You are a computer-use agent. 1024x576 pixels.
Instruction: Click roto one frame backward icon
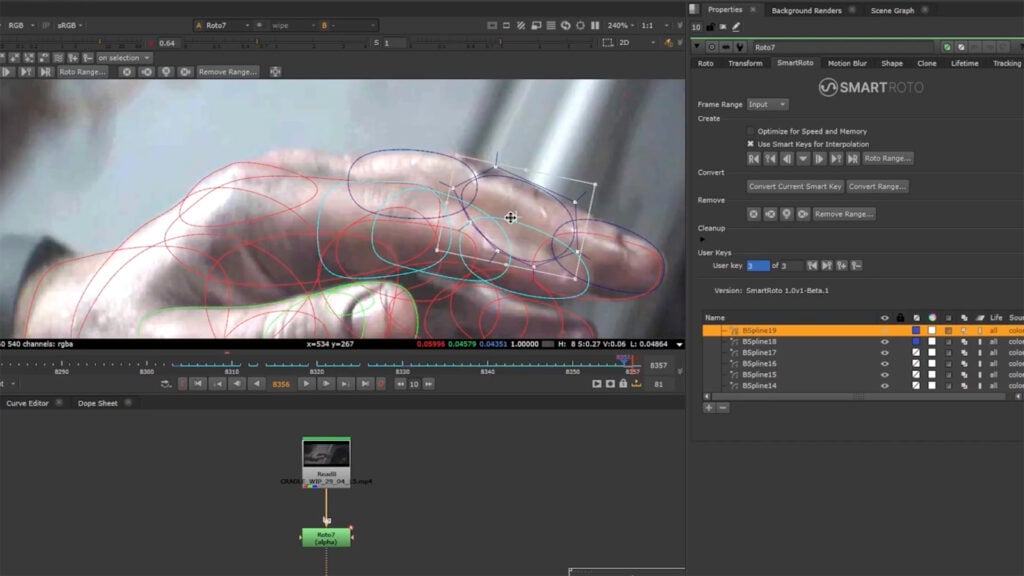click(787, 159)
